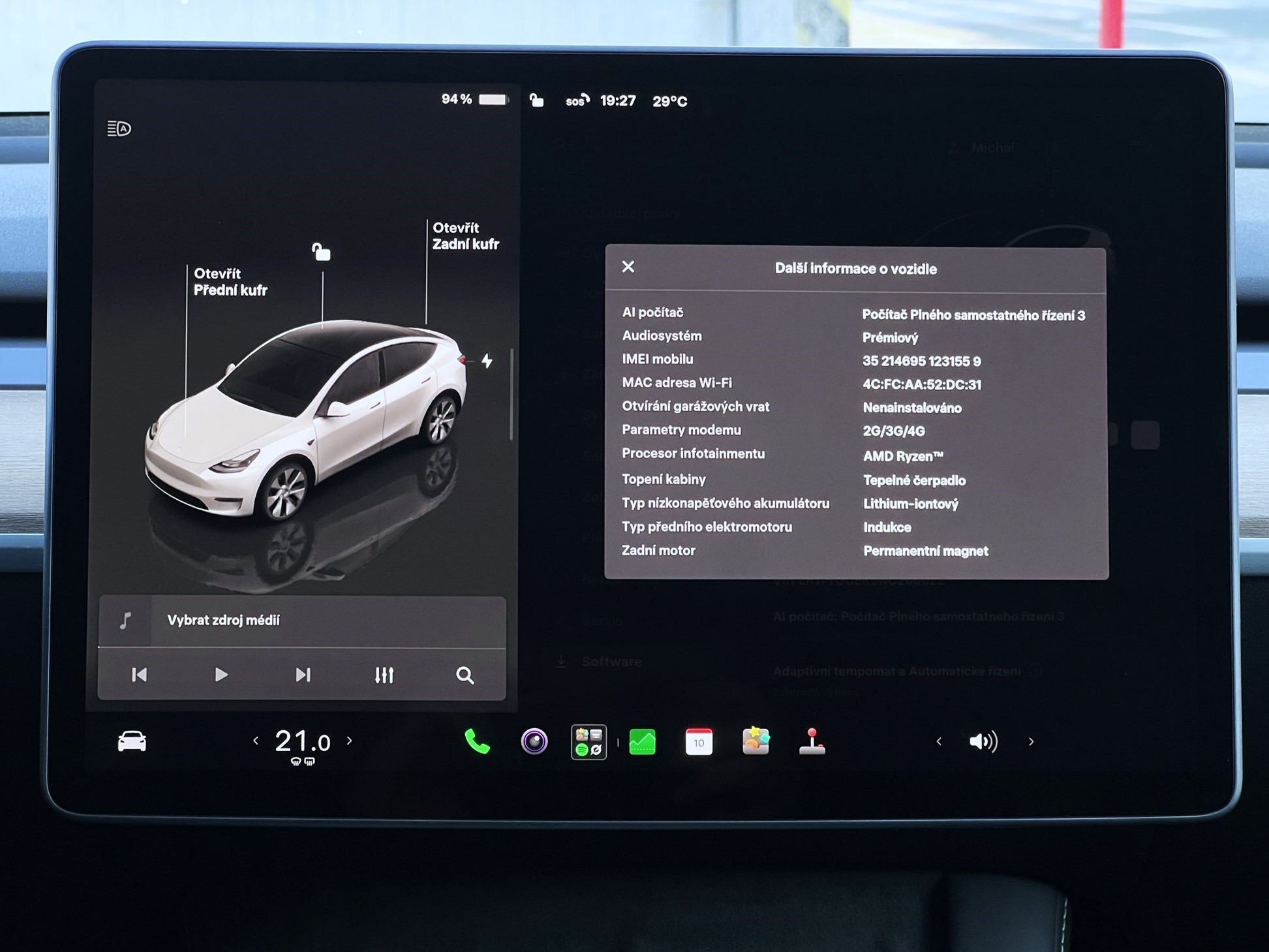Viewport: 1269px width, 952px height.
Task: Open the Calendar app
Action: [699, 743]
